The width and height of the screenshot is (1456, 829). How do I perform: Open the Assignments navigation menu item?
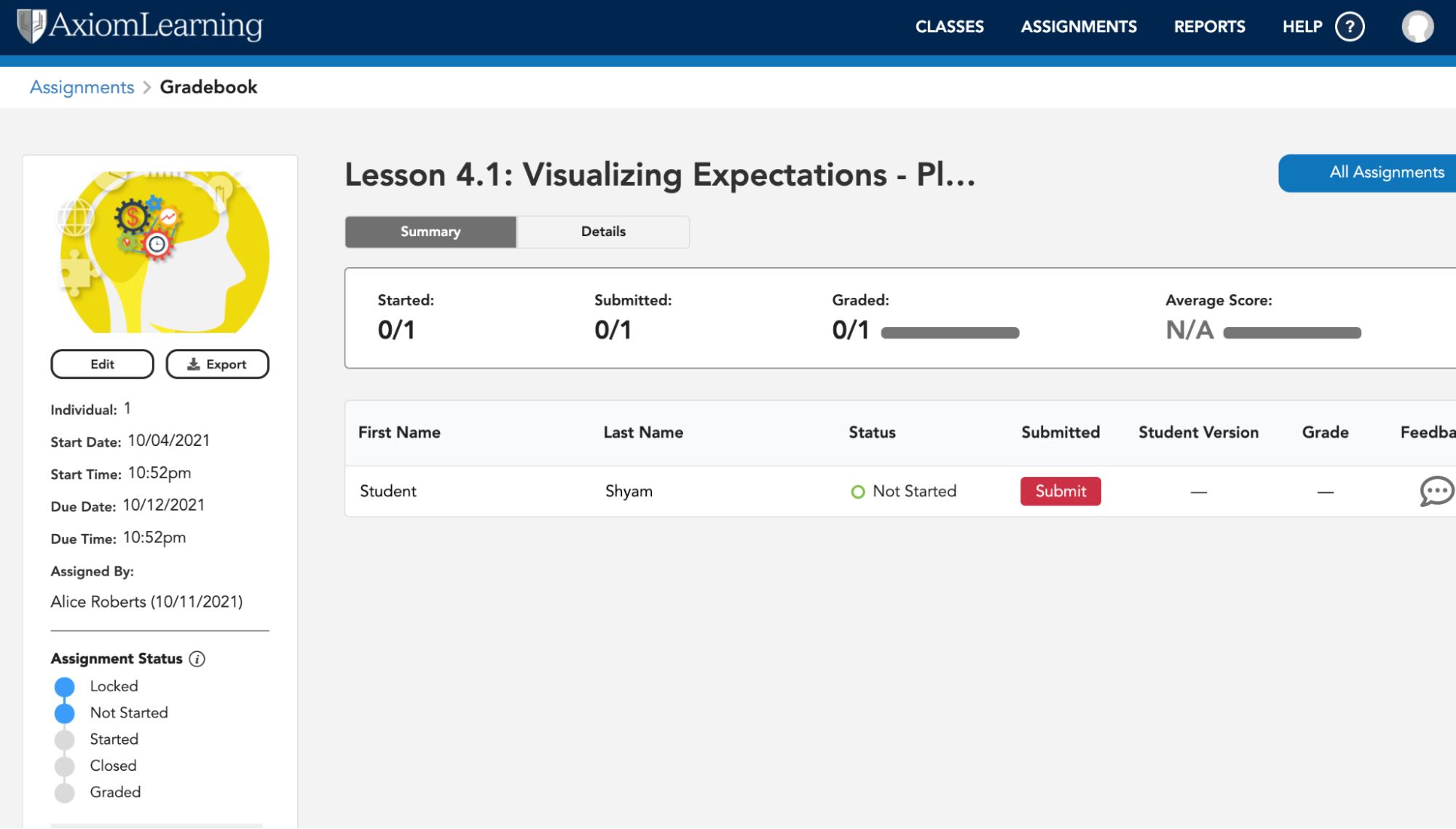[1079, 27]
